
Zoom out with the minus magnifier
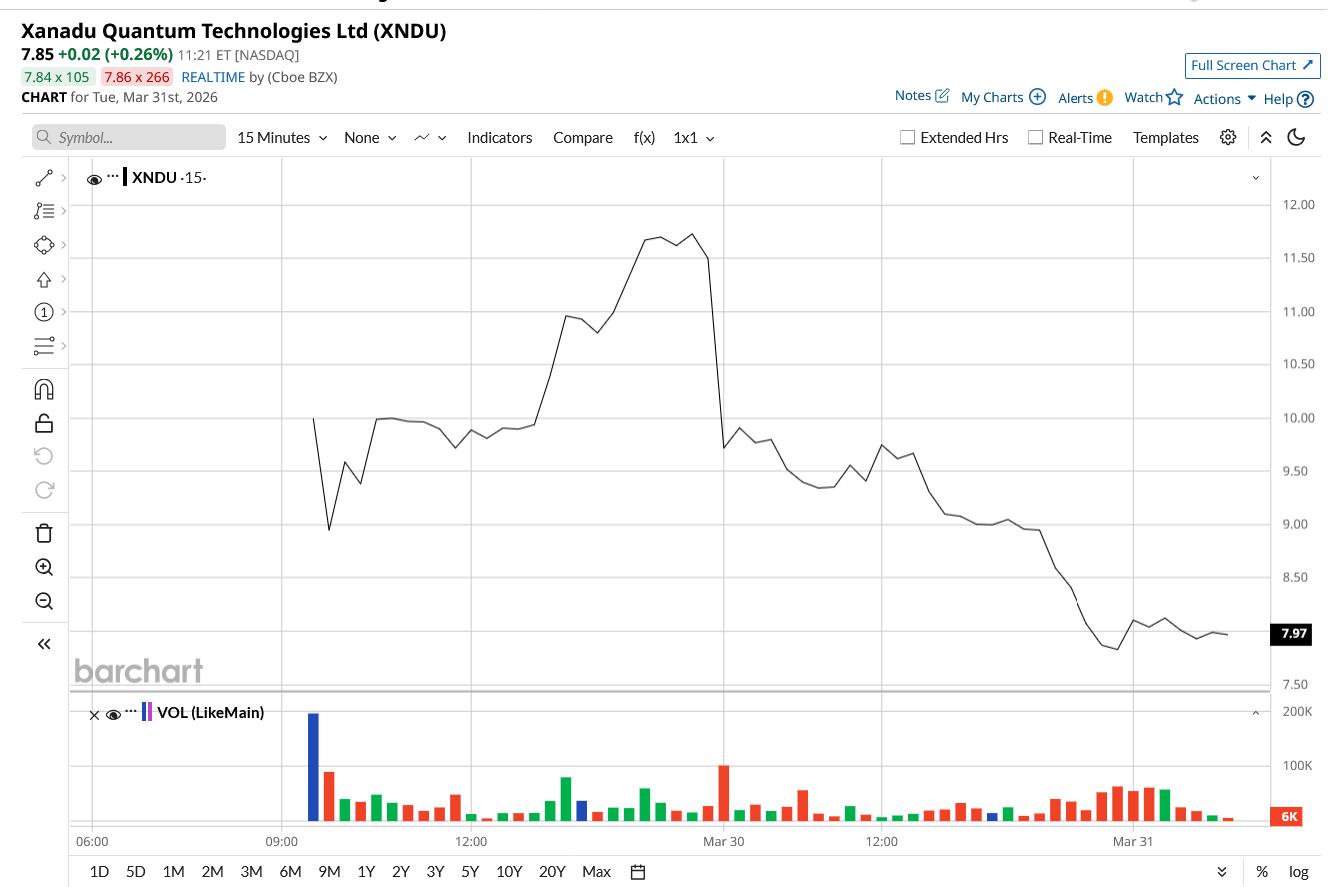[44, 601]
